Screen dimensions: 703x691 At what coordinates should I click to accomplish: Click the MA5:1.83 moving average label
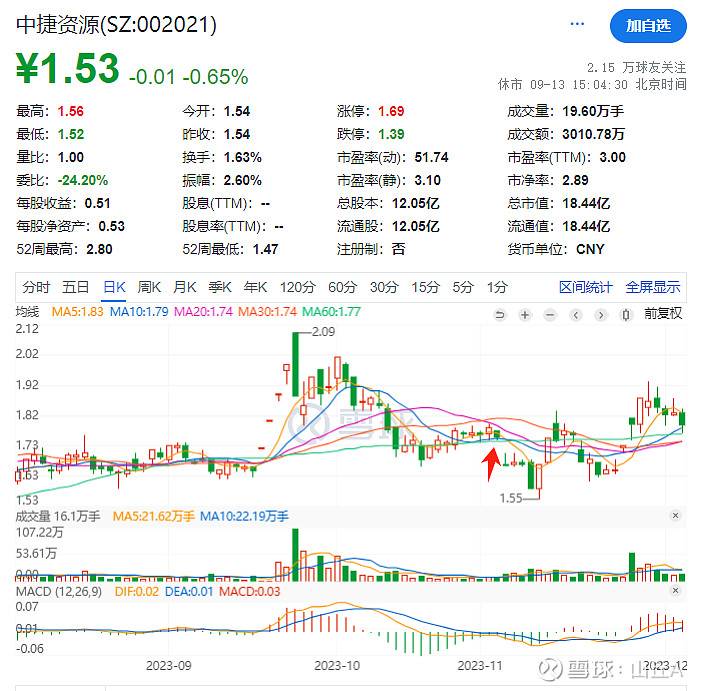pyautogui.click(x=78, y=312)
